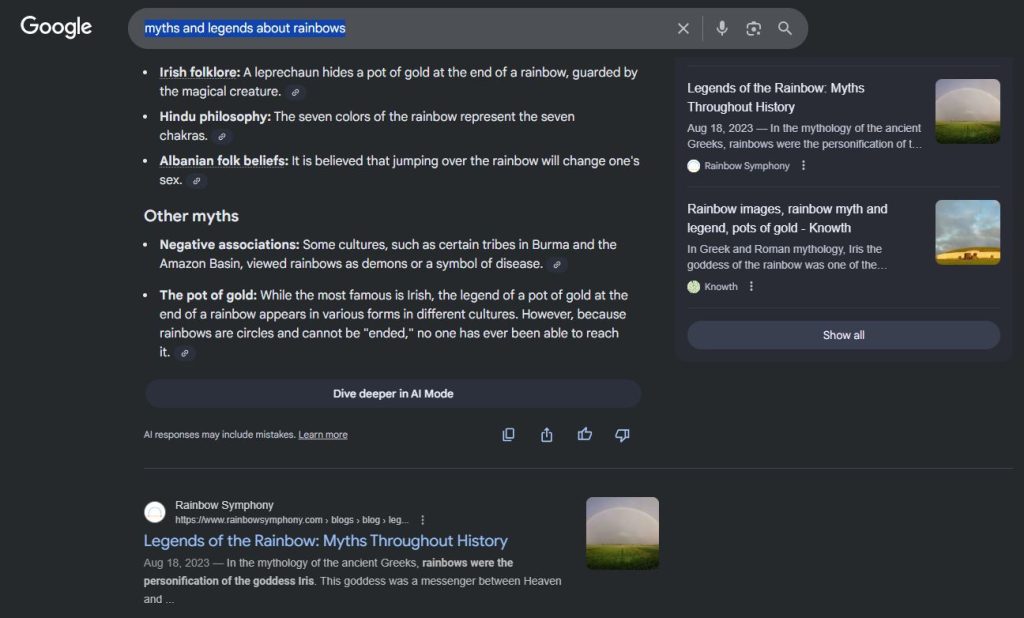The height and width of the screenshot is (618, 1024).
Task: Click 'AI responses may include mistakes.' text
Action: (219, 435)
